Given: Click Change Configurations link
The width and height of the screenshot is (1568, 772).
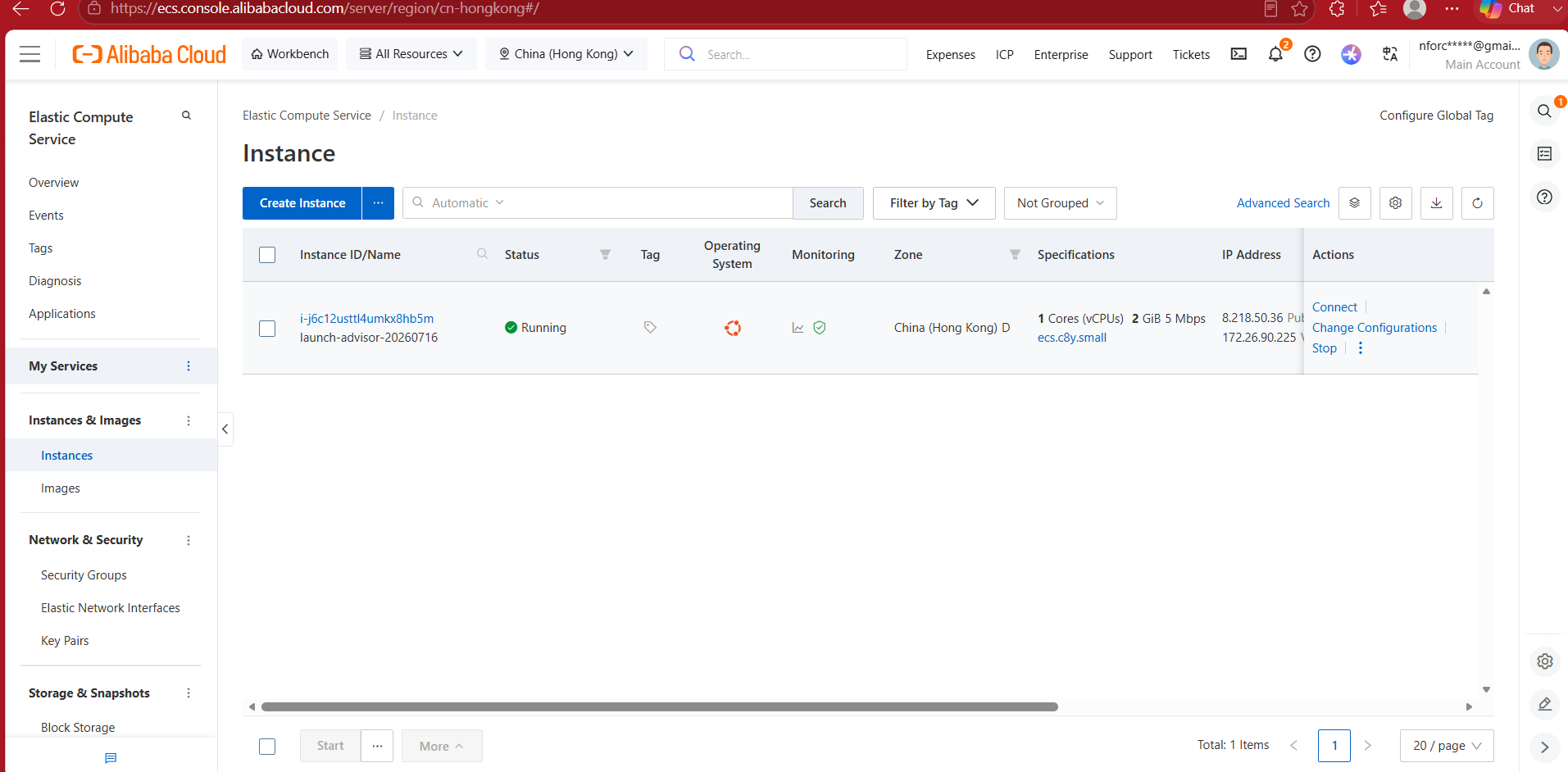Looking at the screenshot, I should tap(1375, 328).
